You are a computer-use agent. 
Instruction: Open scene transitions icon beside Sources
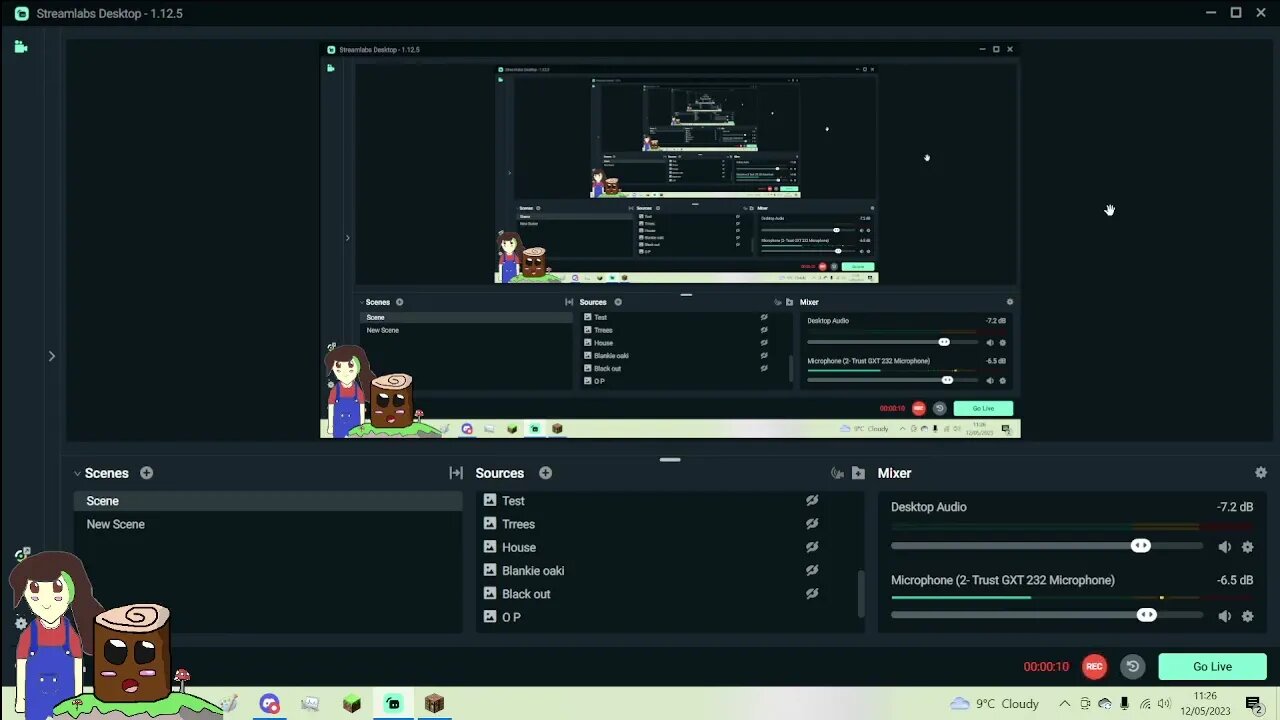pos(456,473)
